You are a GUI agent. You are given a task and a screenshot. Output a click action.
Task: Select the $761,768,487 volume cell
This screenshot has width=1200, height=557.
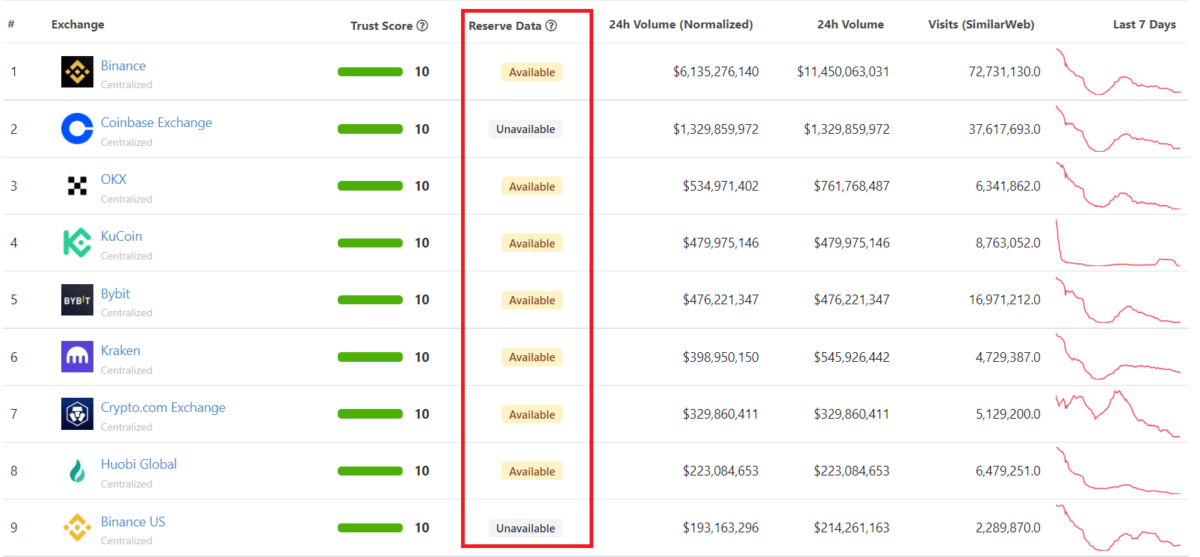[x=850, y=186]
